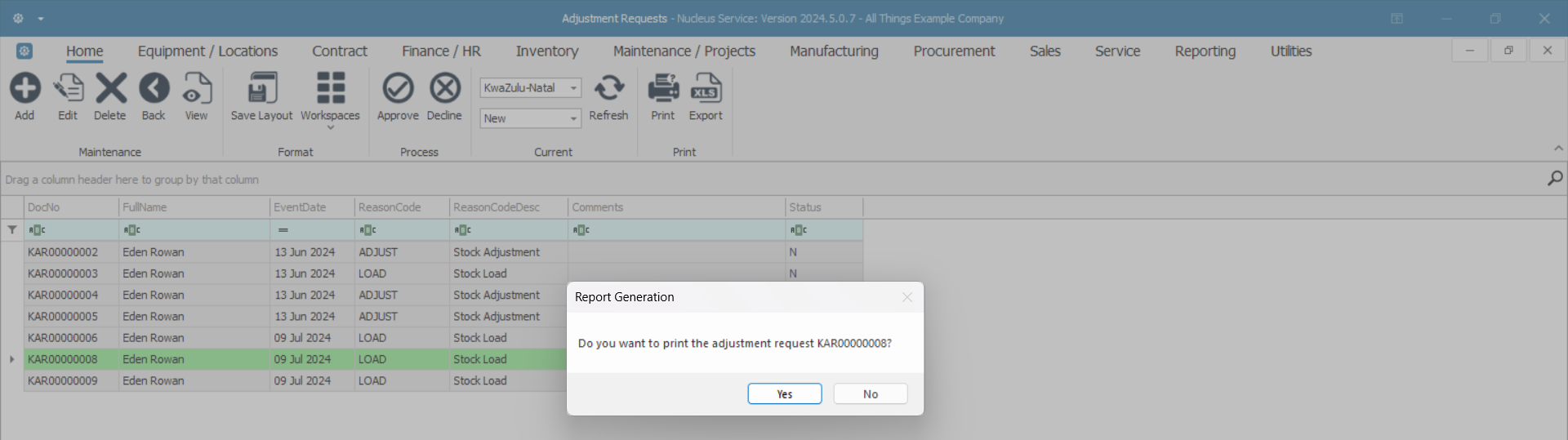This screenshot has height=440, width=1568.
Task: Open the KwaZulu-Natal site dropdown
Action: 574,88
